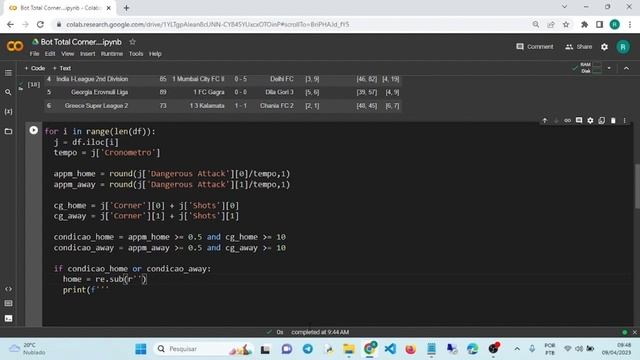640x360 pixels.
Task: Open Chrome three-dot menu
Action: pos(630,24)
